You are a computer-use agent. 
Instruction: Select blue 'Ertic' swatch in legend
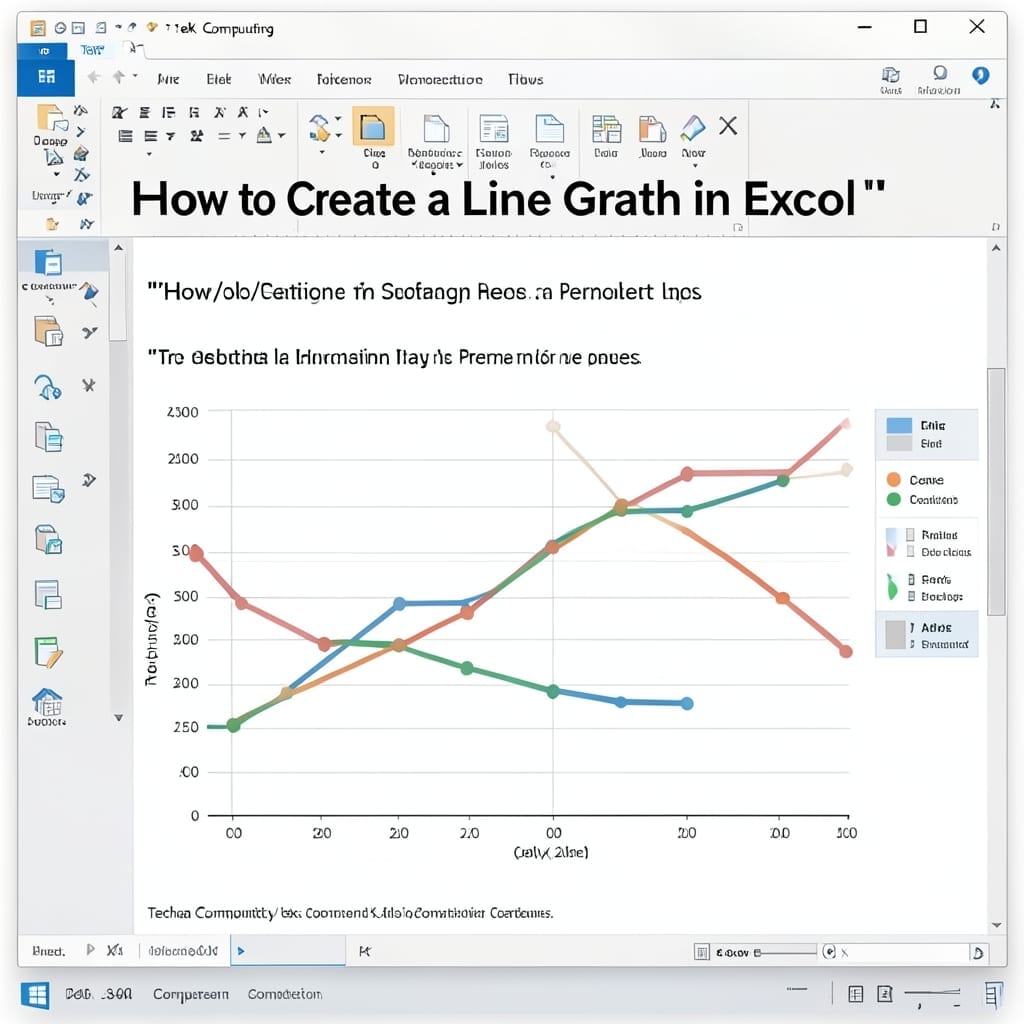coord(899,425)
